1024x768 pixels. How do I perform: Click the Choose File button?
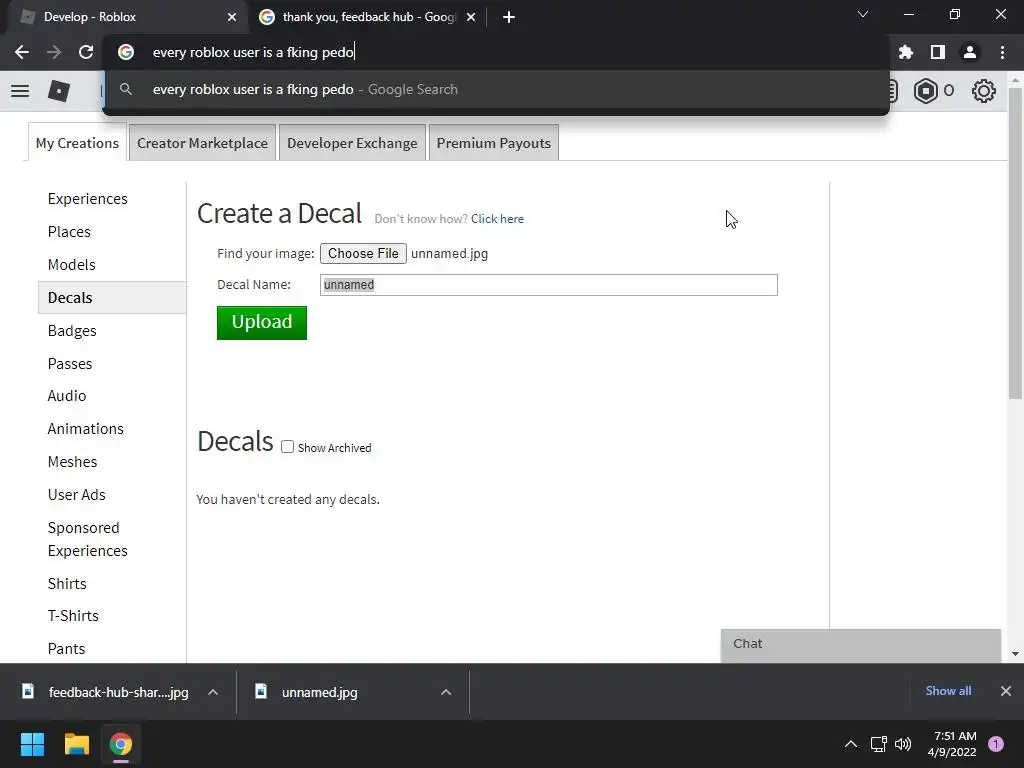(363, 253)
